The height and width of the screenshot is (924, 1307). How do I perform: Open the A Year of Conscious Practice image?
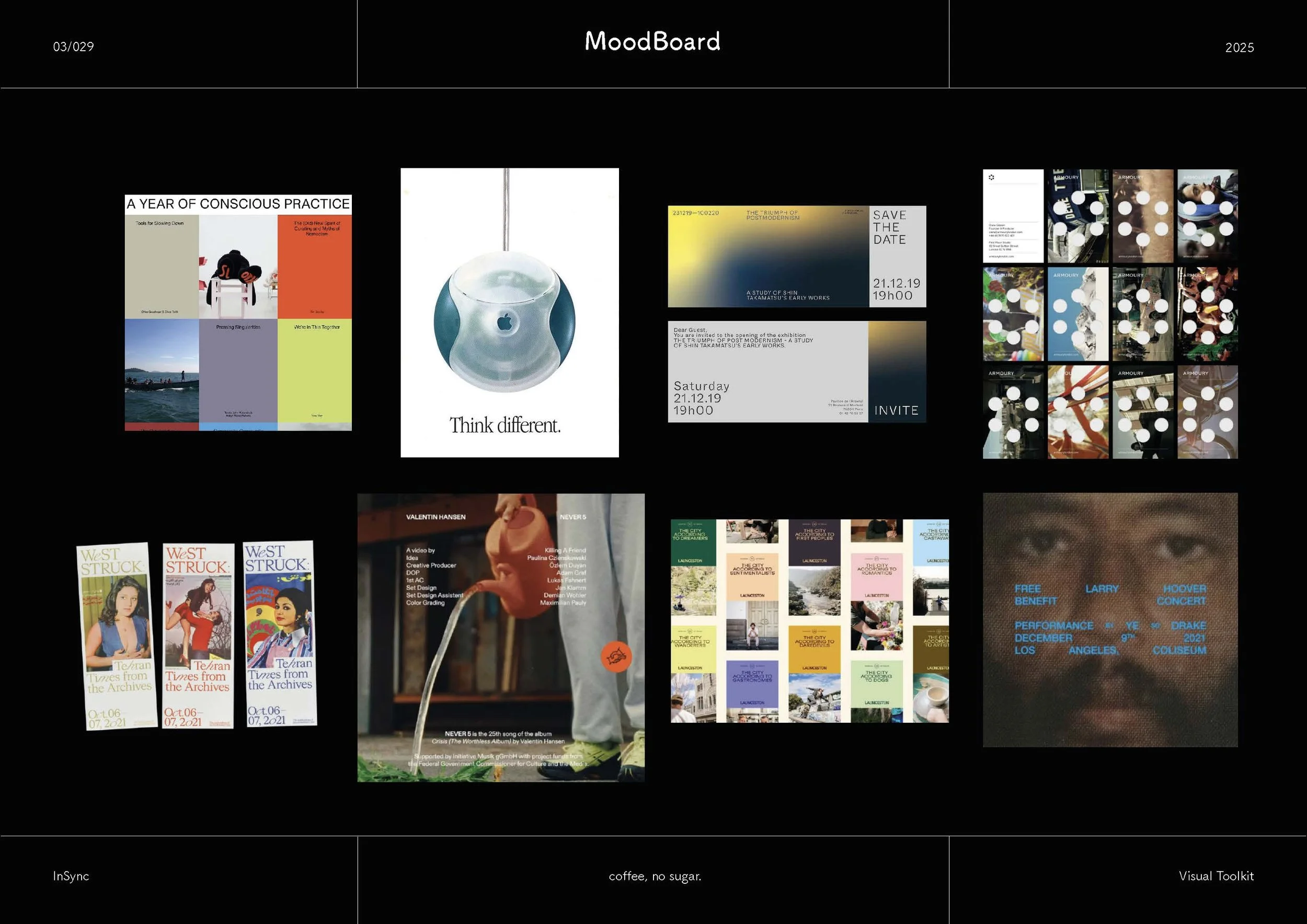coord(238,313)
